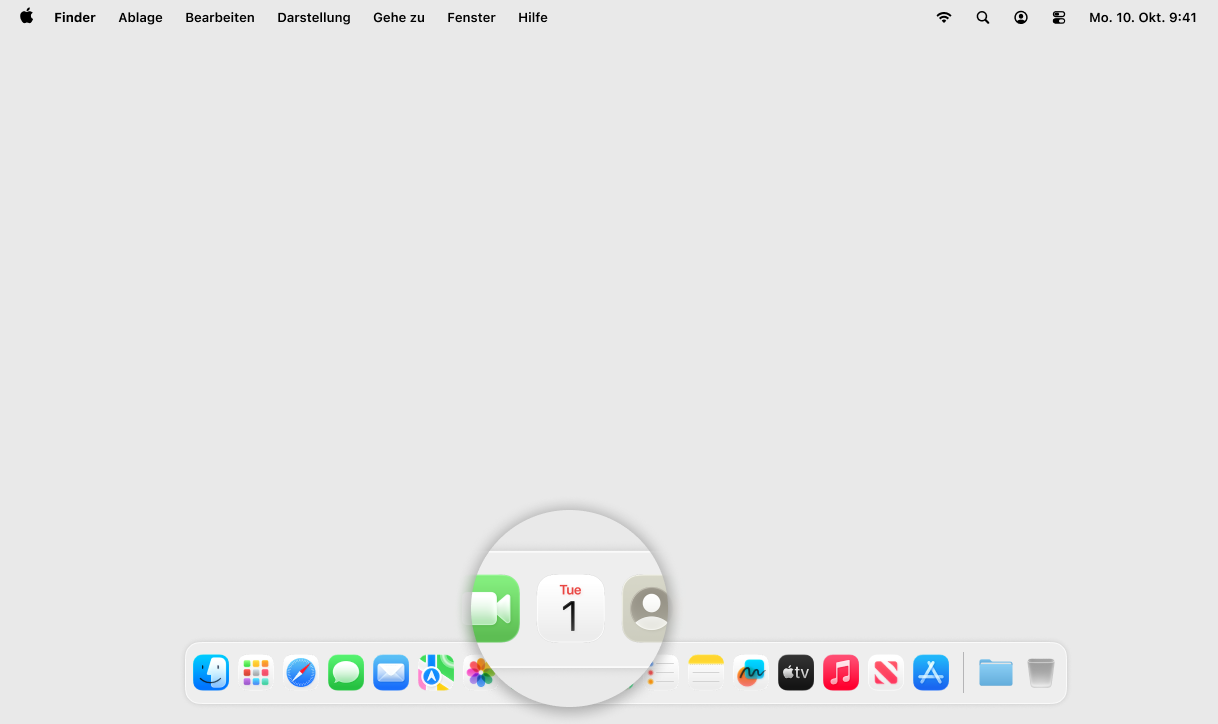Viewport: 1218px width, 724px height.
Task: Open the Notes app
Action: pyautogui.click(x=706, y=673)
